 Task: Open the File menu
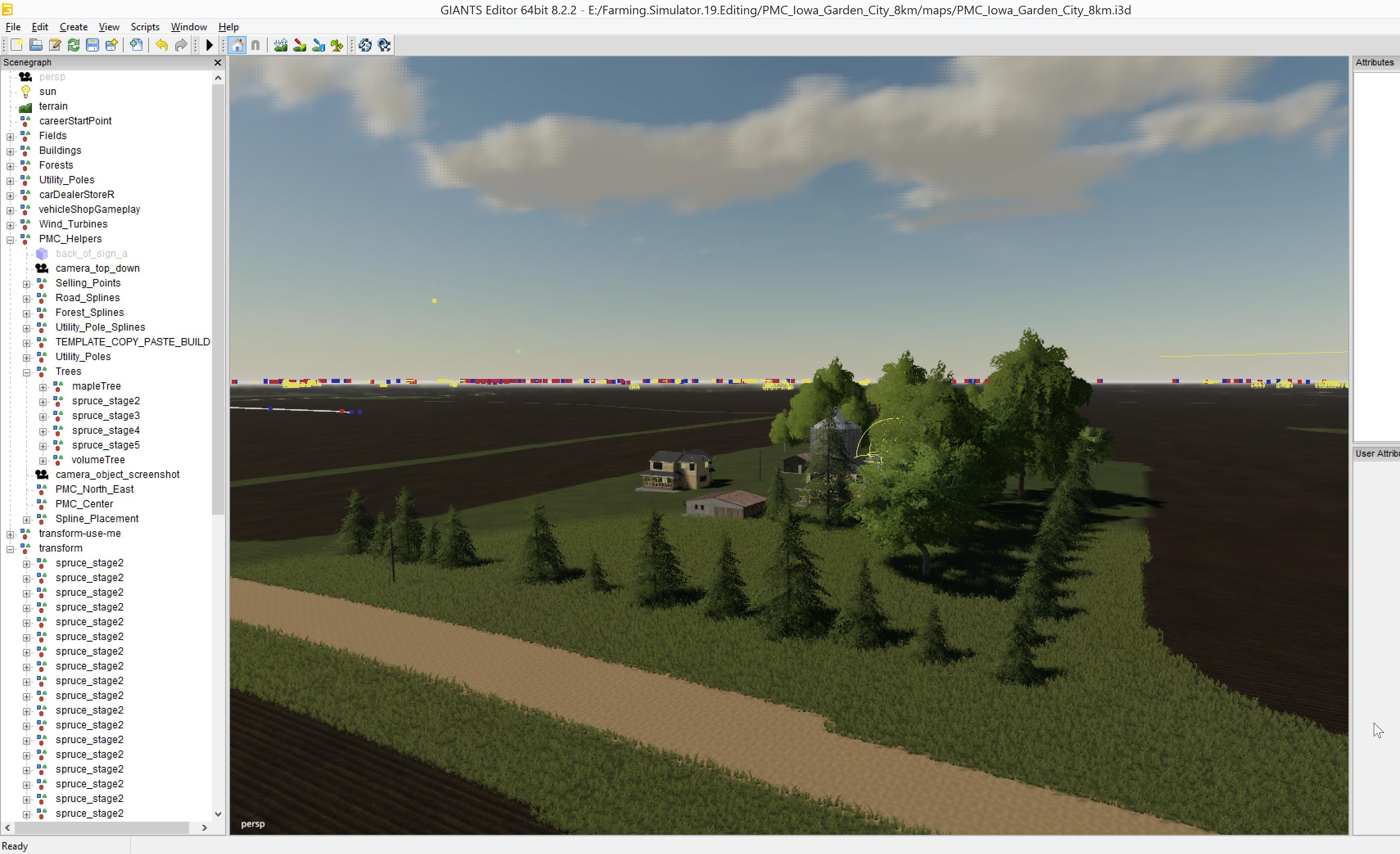(x=13, y=27)
